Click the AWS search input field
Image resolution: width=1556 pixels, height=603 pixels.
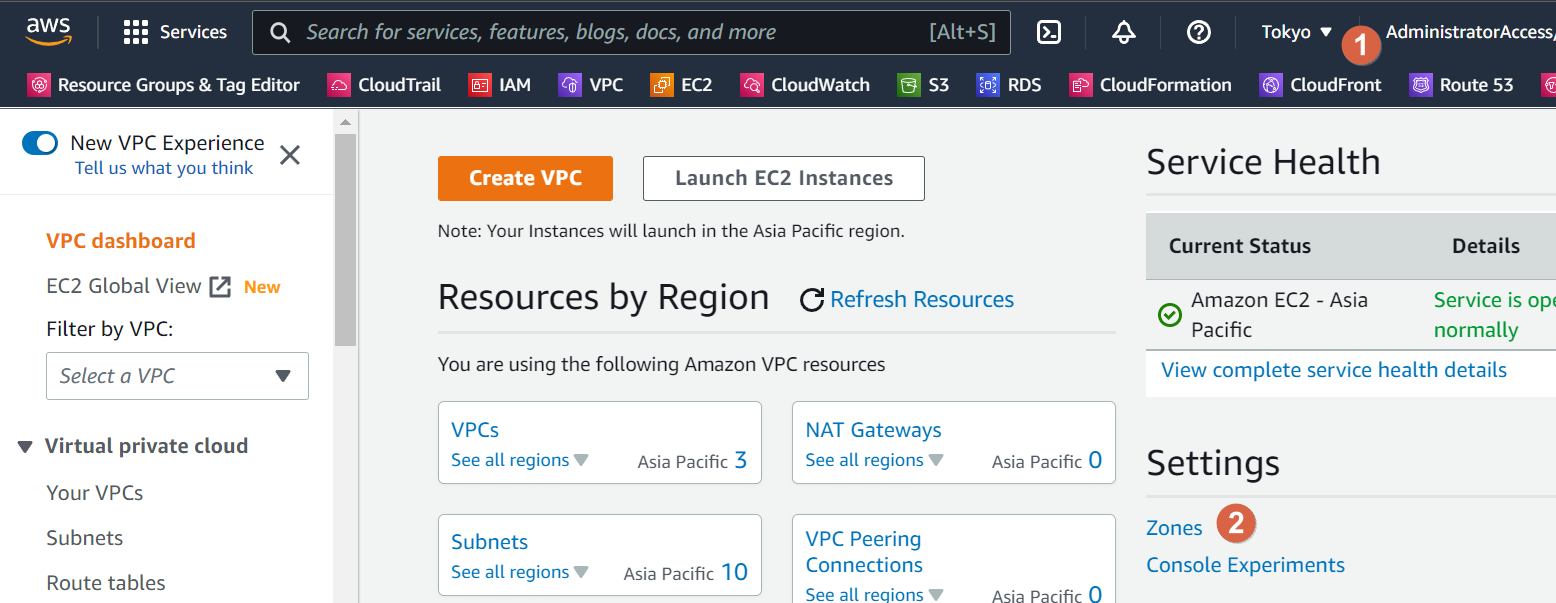pos(610,32)
